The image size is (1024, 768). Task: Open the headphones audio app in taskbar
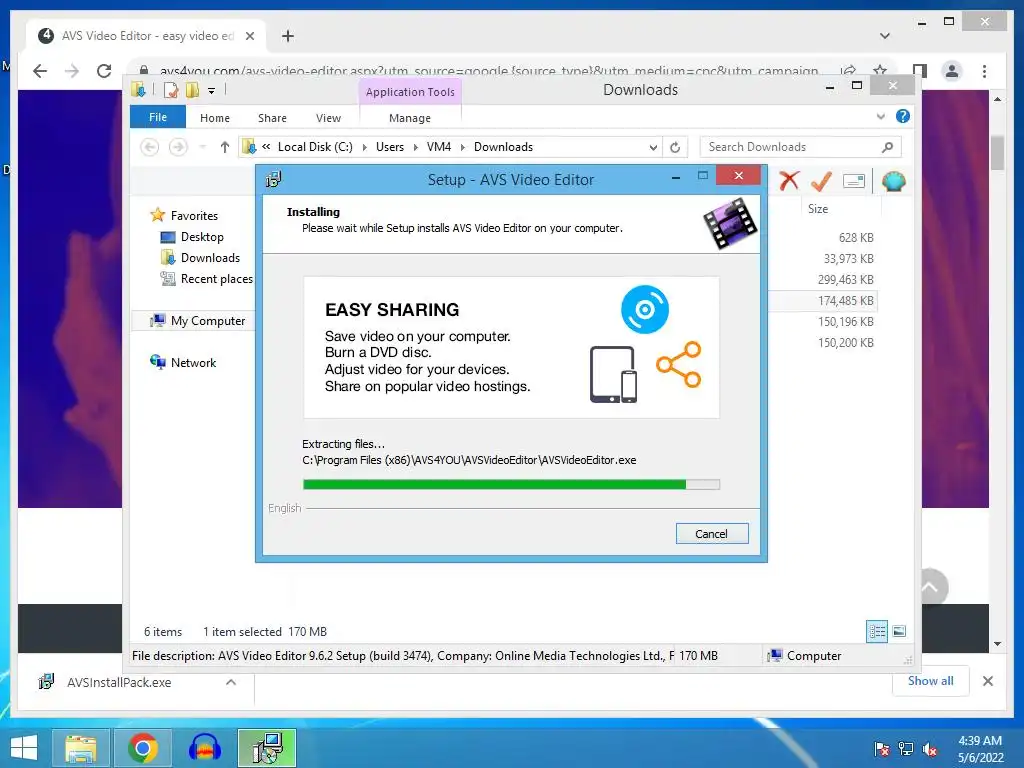point(204,748)
